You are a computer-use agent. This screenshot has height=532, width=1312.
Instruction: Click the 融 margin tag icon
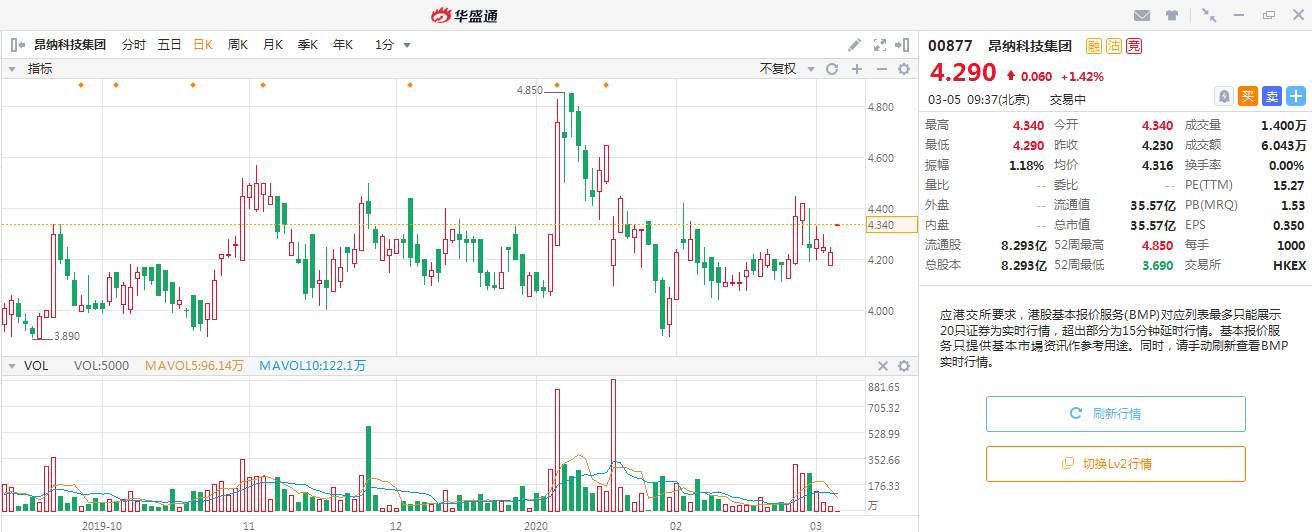1093,45
